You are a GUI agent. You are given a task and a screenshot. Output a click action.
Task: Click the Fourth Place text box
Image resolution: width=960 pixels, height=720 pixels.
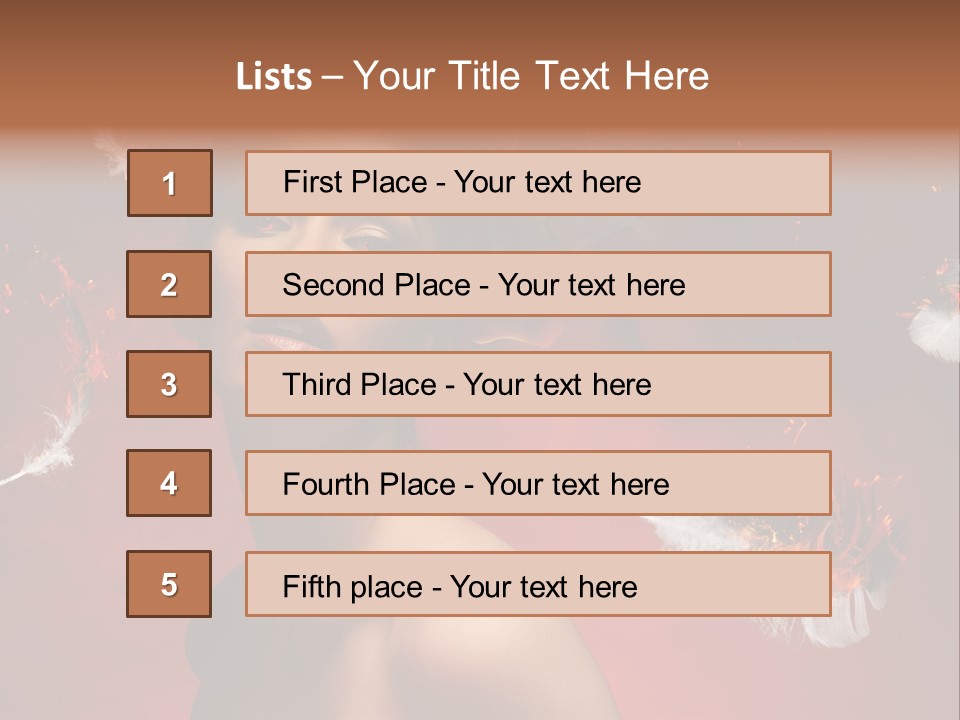pos(538,484)
